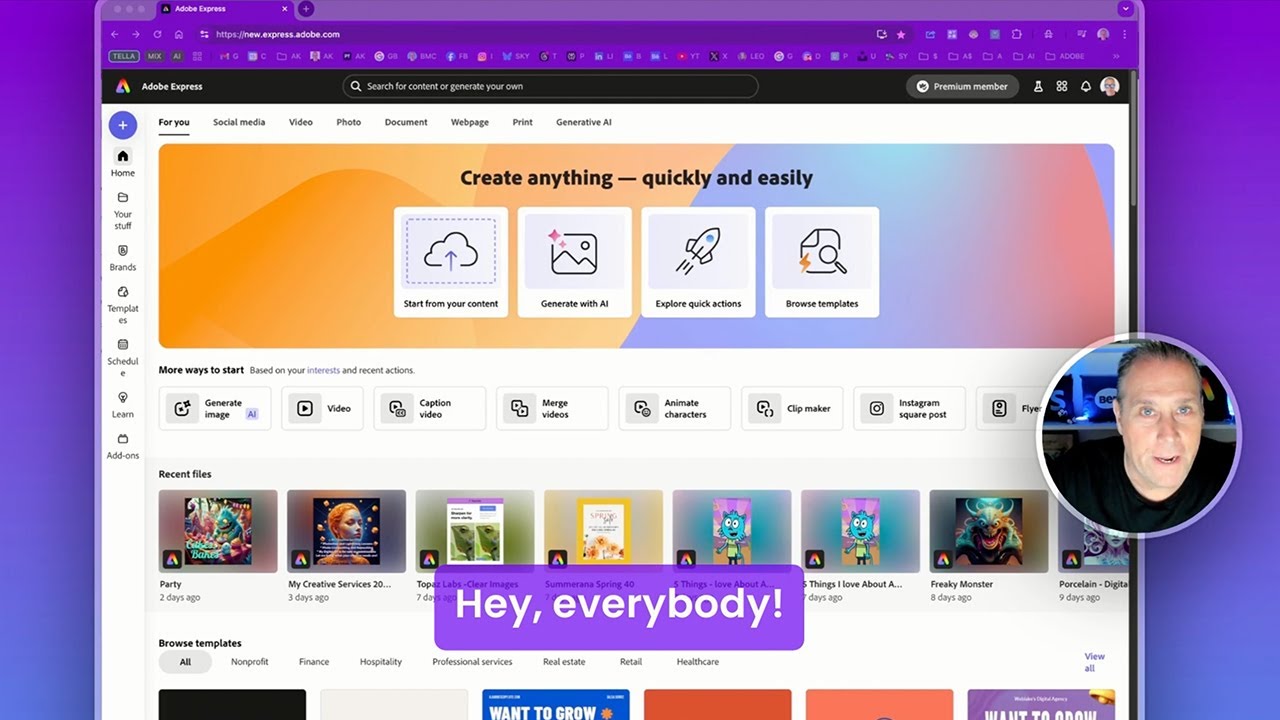Open Templates in the sidebar
Image resolution: width=1280 pixels, height=720 pixels.
123,305
